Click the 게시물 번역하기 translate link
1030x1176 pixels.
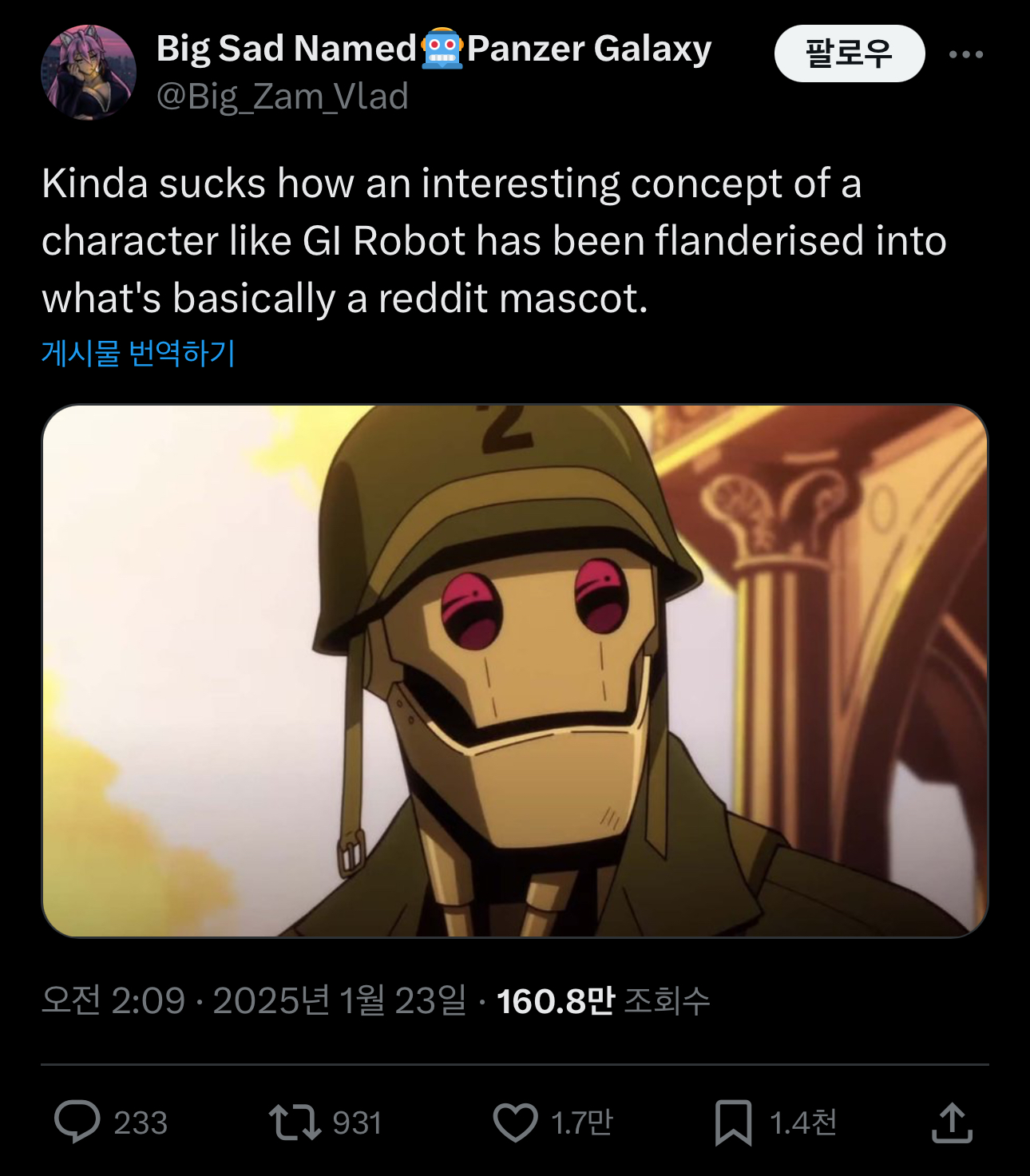click(138, 353)
